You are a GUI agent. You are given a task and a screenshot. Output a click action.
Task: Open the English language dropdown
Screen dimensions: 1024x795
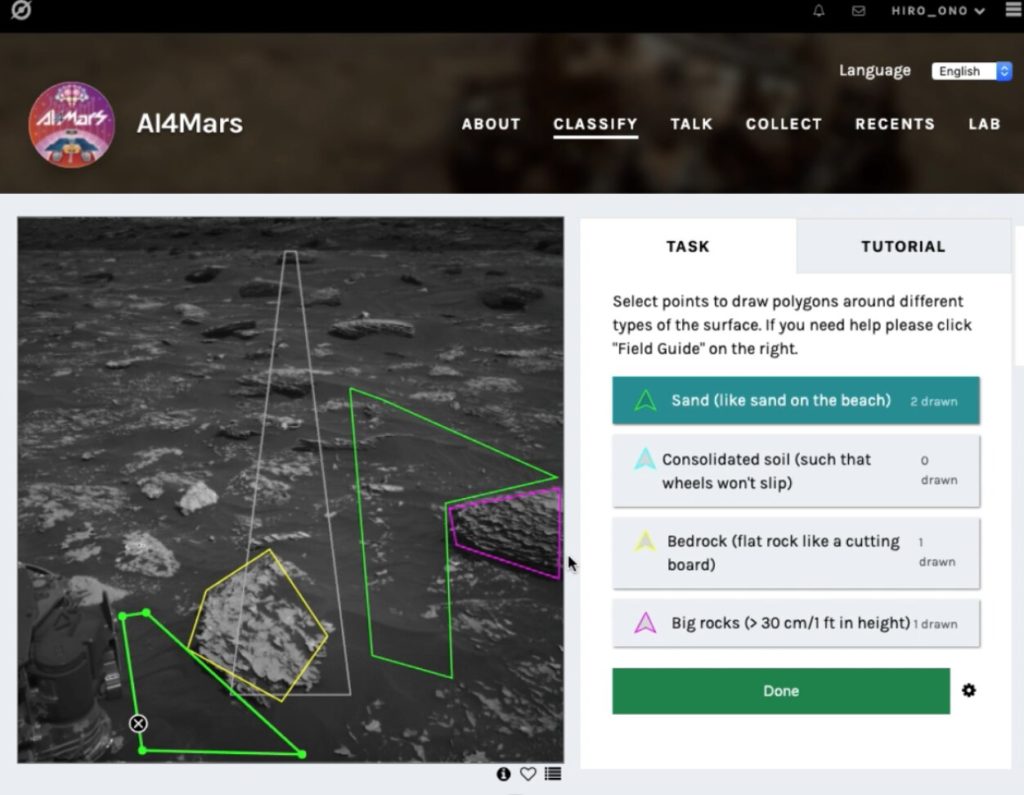pyautogui.click(x=971, y=71)
